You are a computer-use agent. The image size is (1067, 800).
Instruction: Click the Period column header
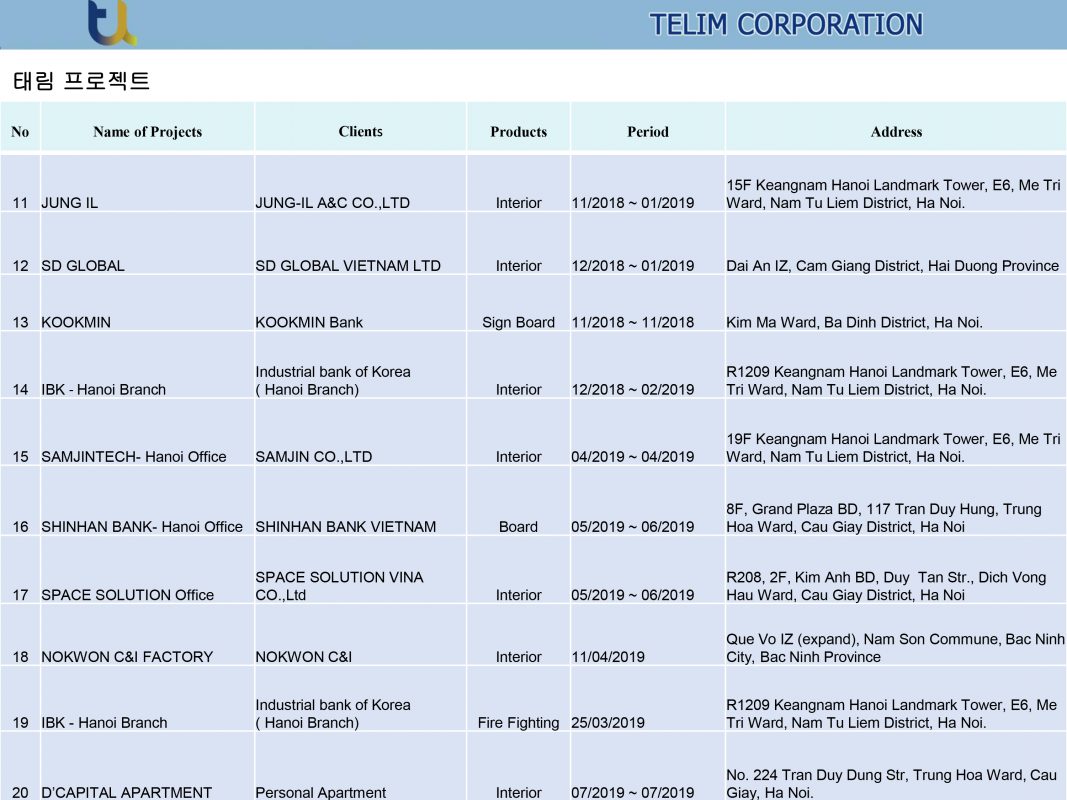click(x=647, y=132)
